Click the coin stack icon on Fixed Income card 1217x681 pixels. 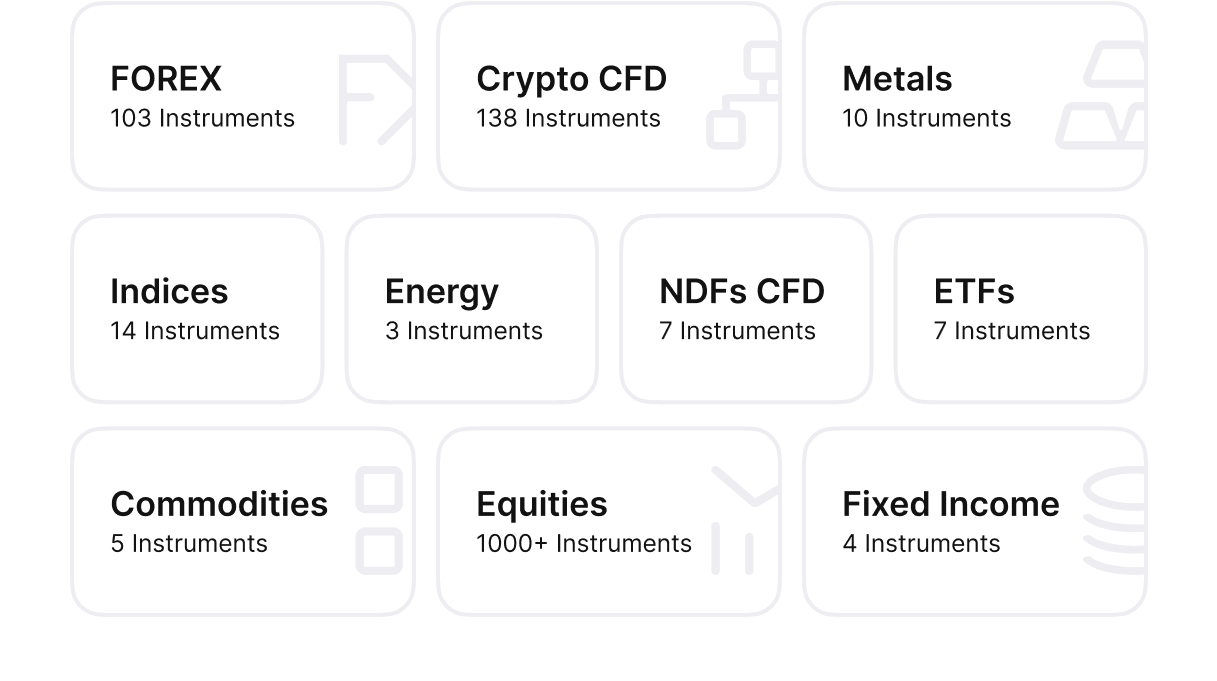[1113, 520]
